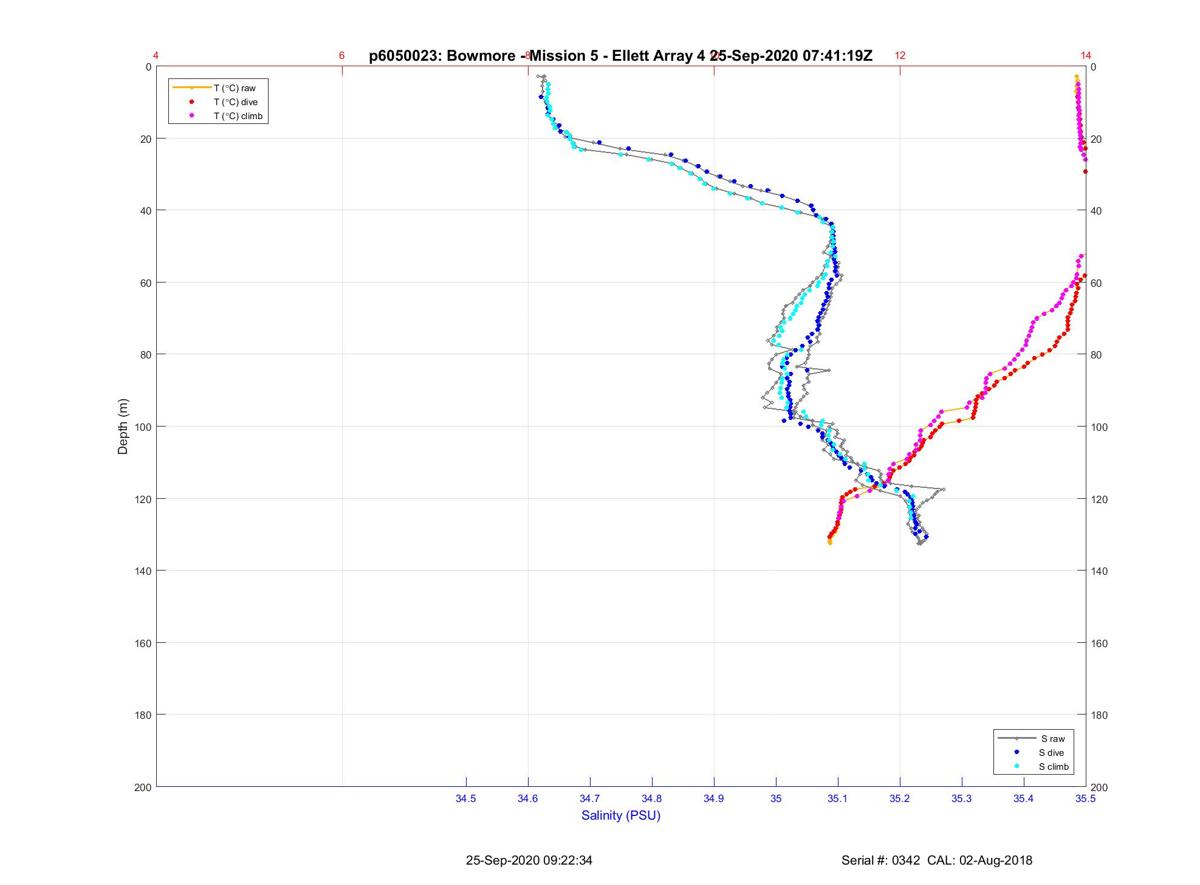Click depth tick 140 on left axis

(142, 571)
